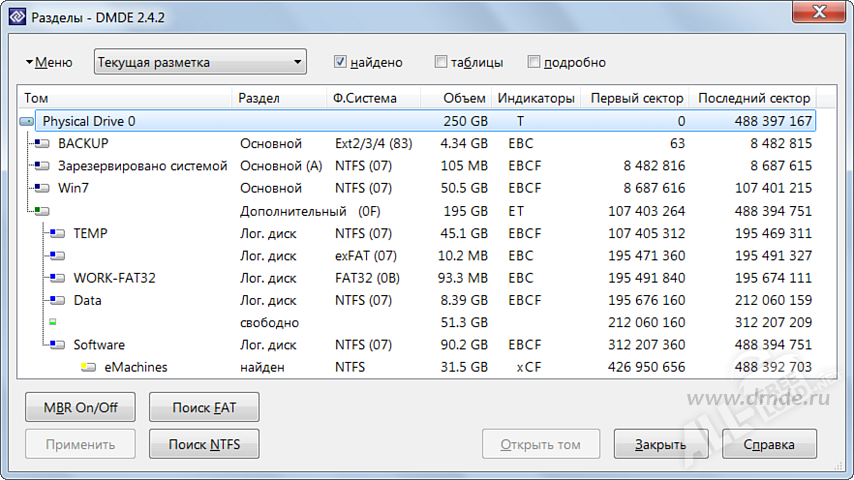854x480 pixels.
Task: Click the BACKUP partition icon
Action: [x=42, y=143]
